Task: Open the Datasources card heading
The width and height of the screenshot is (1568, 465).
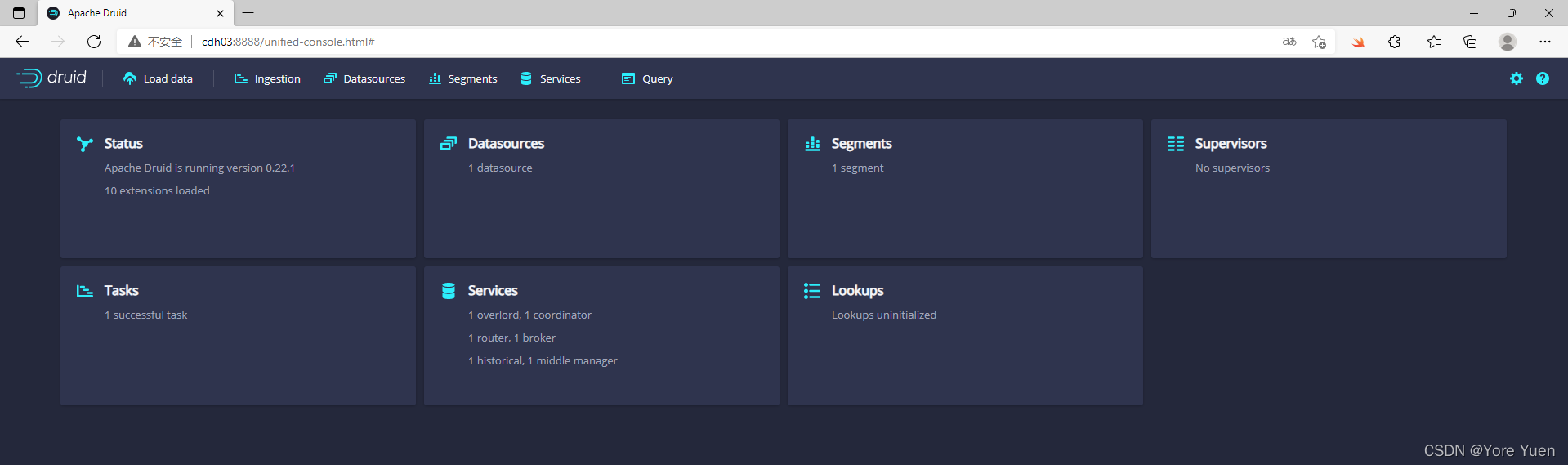Action: pos(506,143)
